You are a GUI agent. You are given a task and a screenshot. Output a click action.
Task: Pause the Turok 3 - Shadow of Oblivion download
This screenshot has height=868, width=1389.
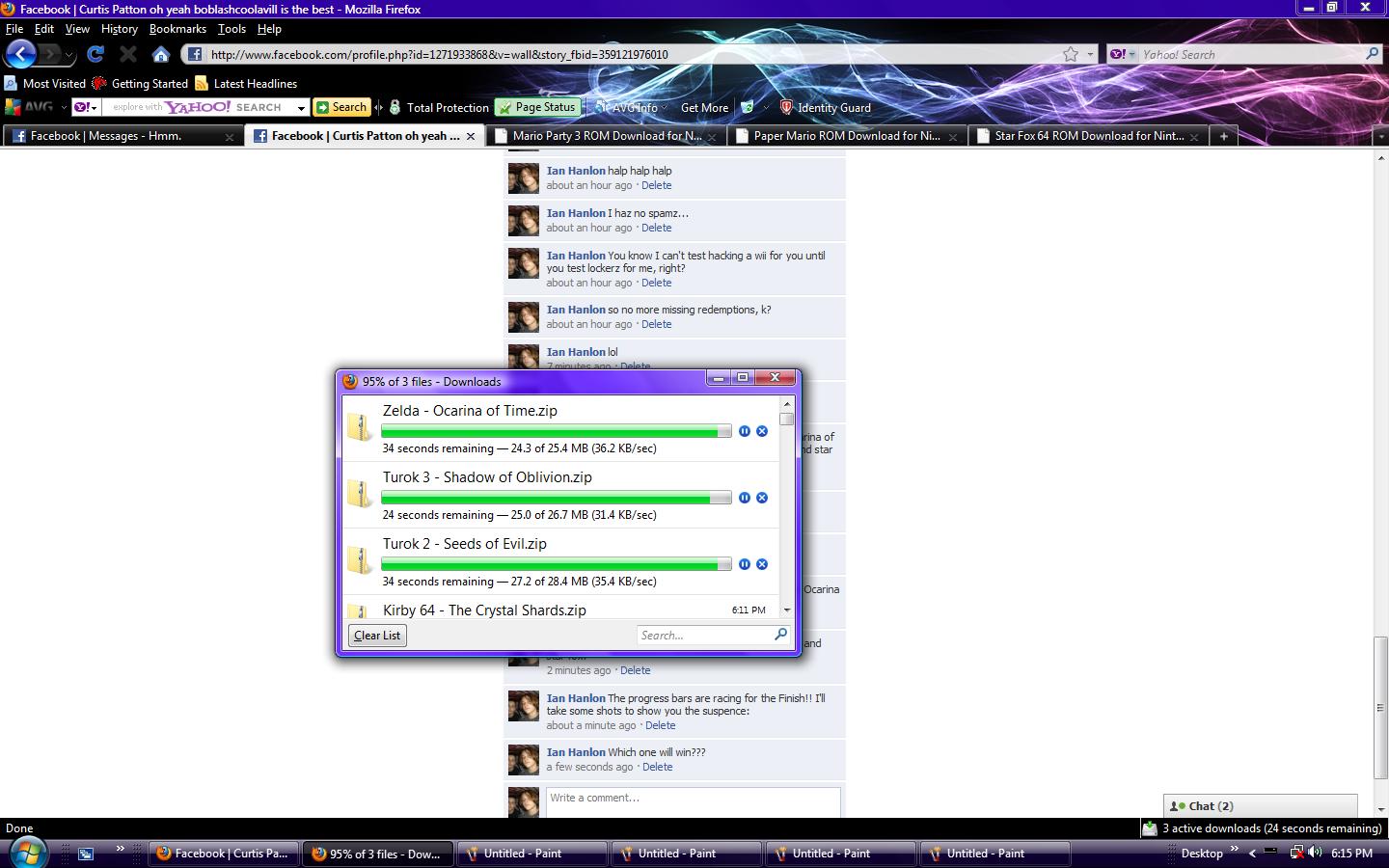pos(745,498)
